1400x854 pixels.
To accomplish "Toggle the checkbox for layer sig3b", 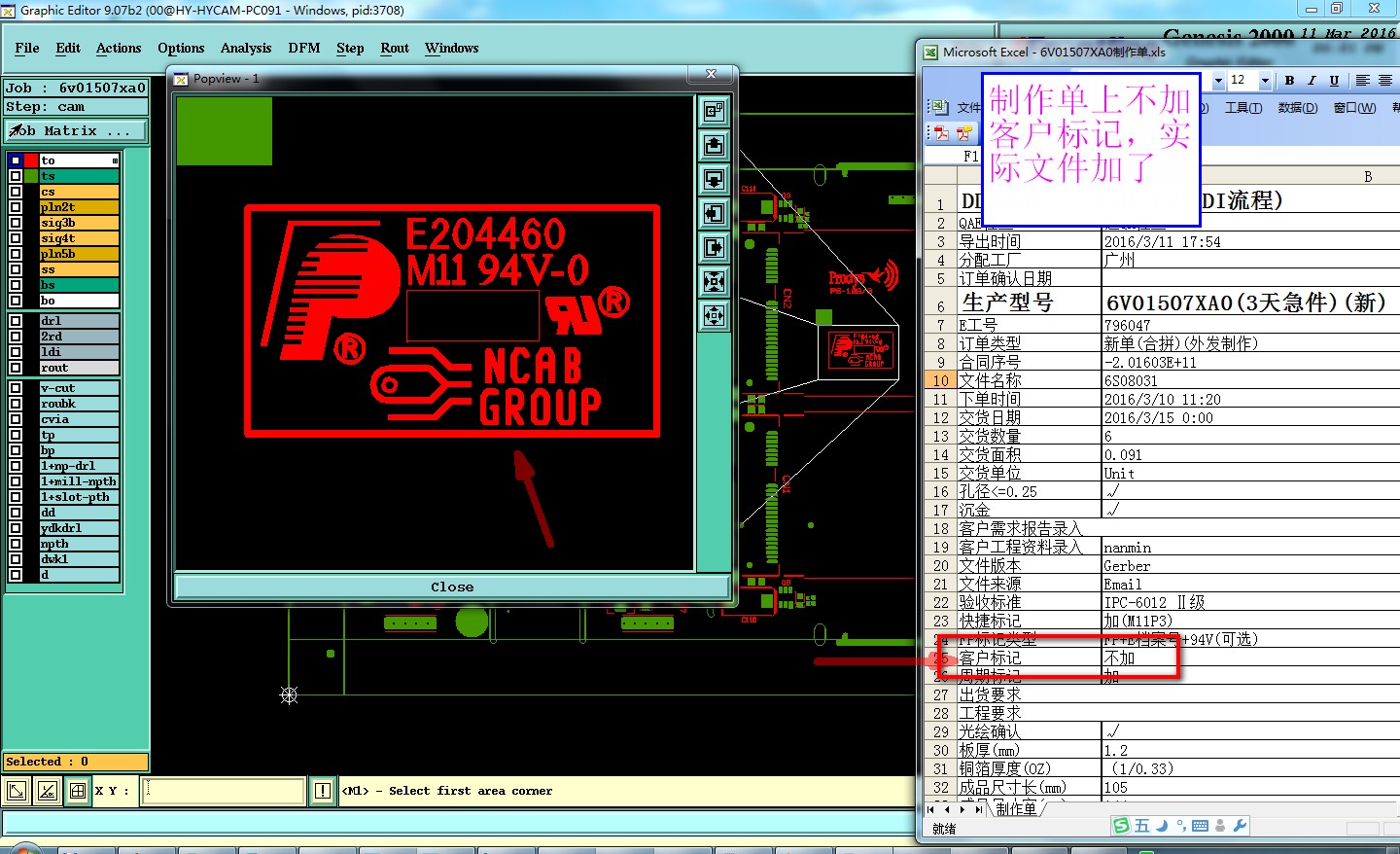I will (16, 223).
